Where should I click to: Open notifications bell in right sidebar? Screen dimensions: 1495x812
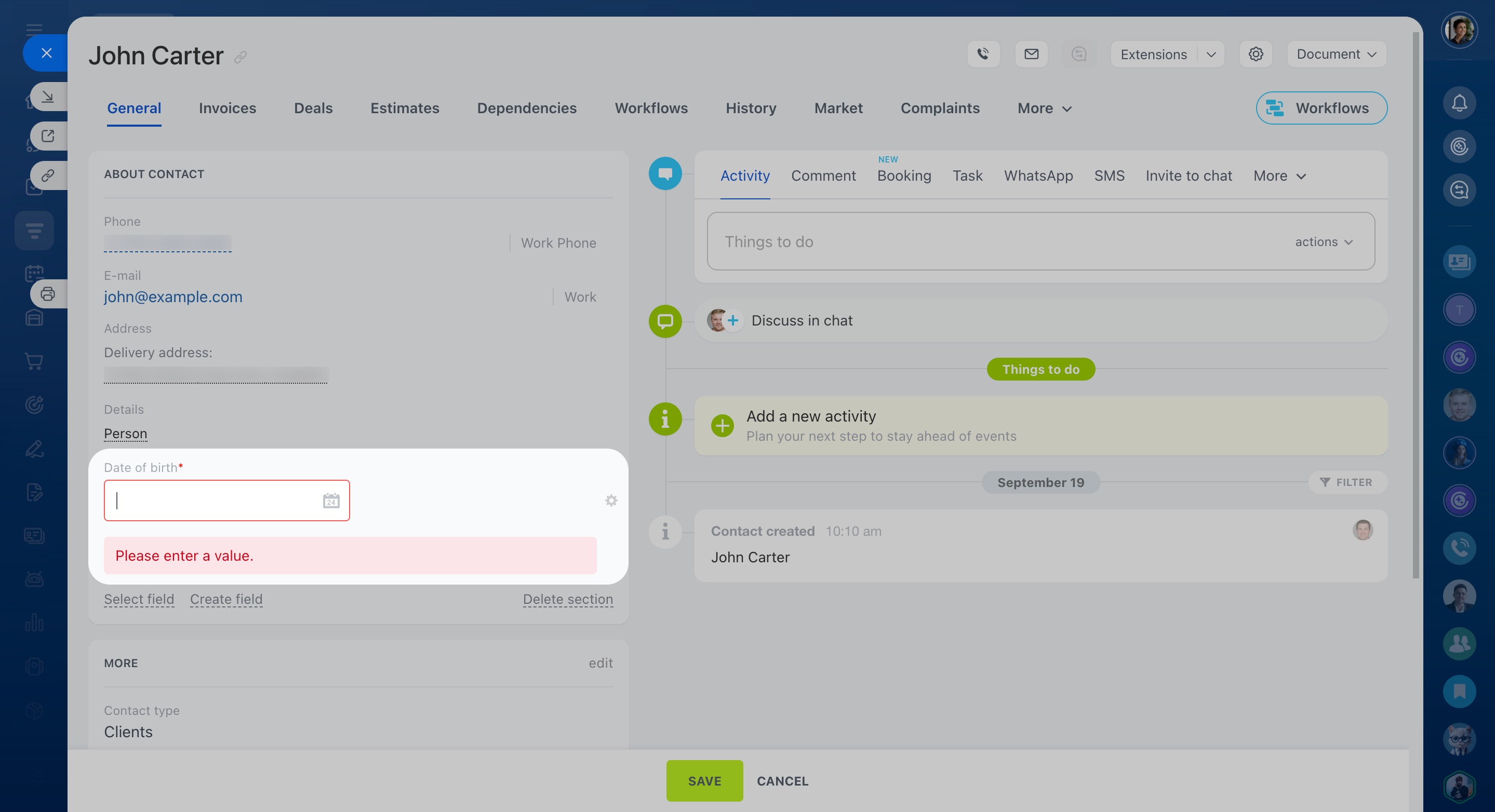point(1459,103)
